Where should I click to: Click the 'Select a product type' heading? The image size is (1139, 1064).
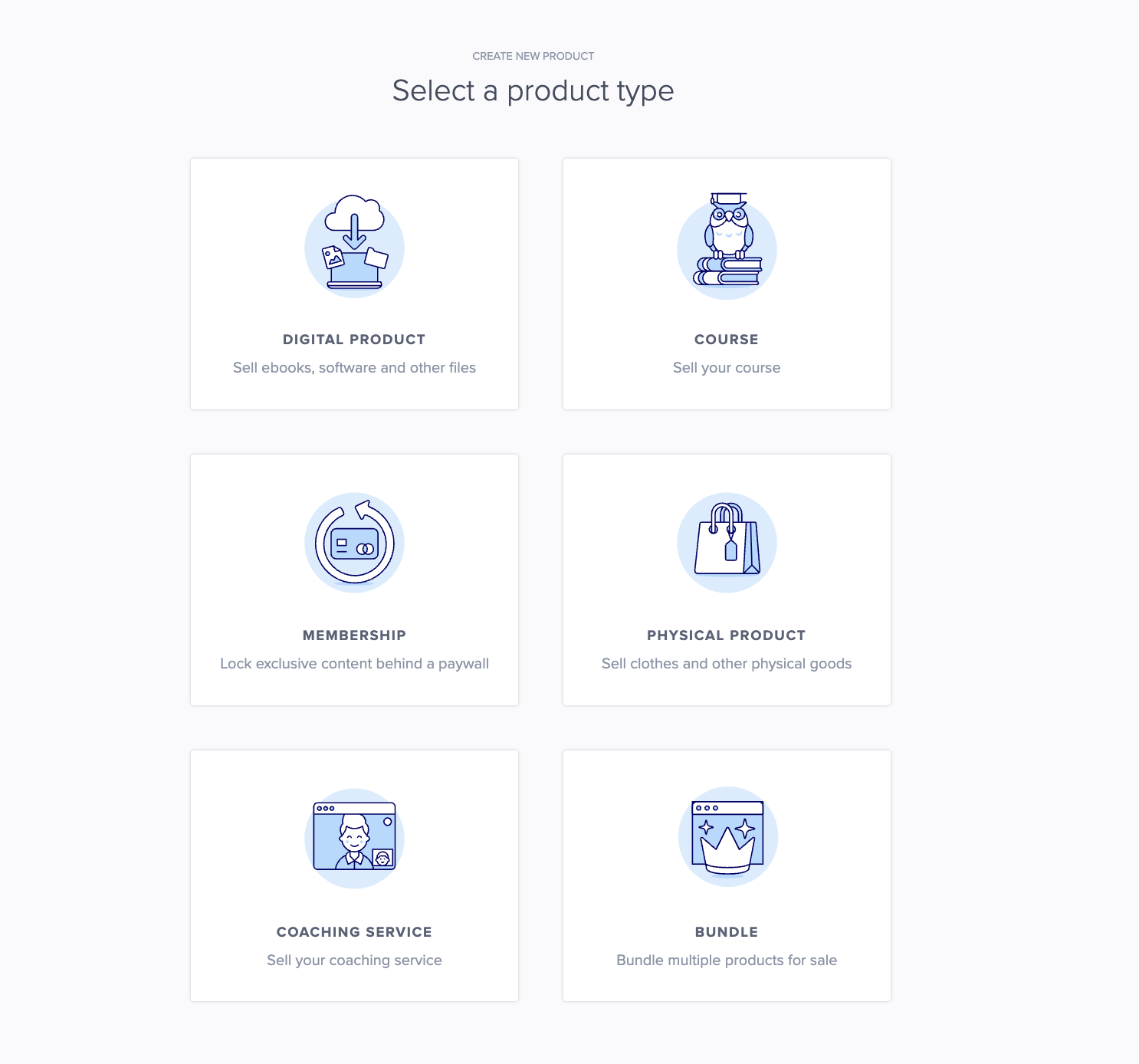533,91
